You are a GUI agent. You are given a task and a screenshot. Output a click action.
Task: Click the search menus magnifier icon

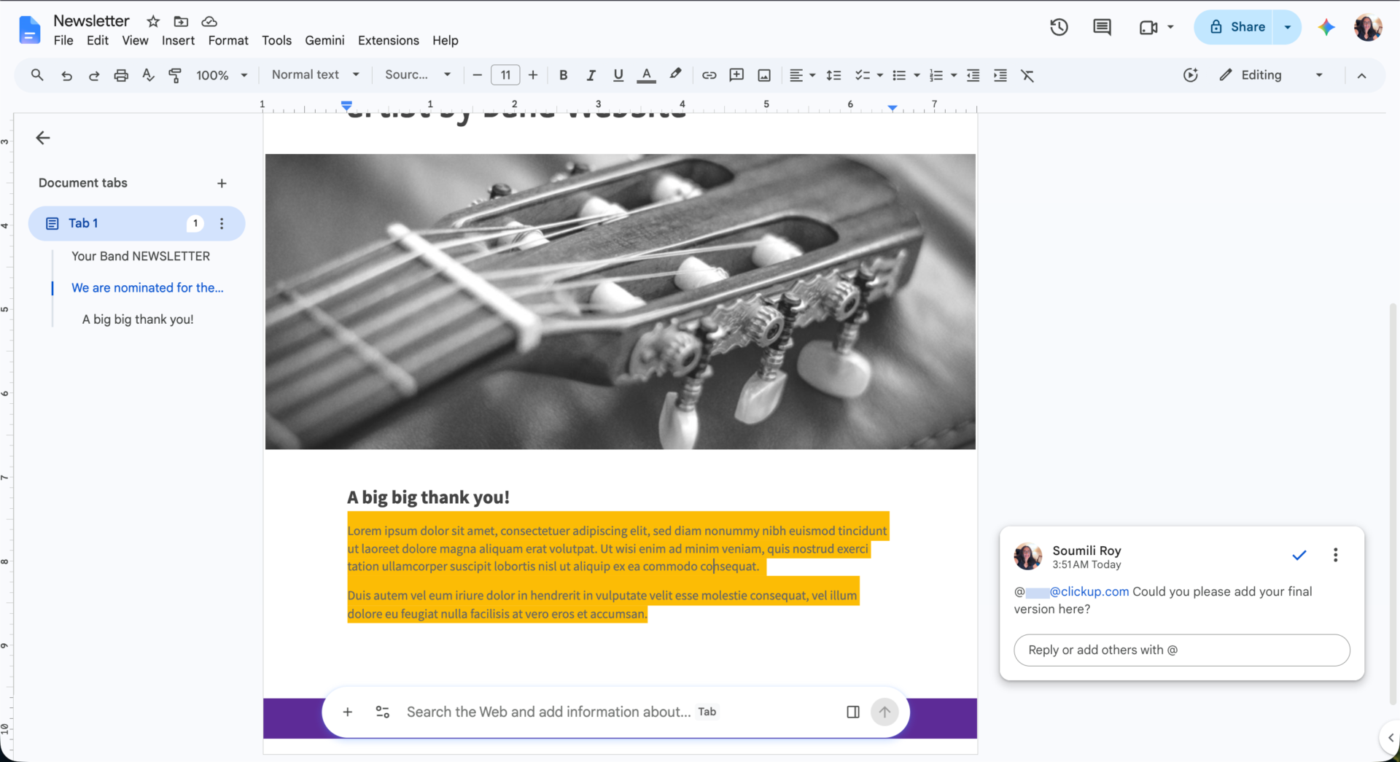[x=37, y=75]
